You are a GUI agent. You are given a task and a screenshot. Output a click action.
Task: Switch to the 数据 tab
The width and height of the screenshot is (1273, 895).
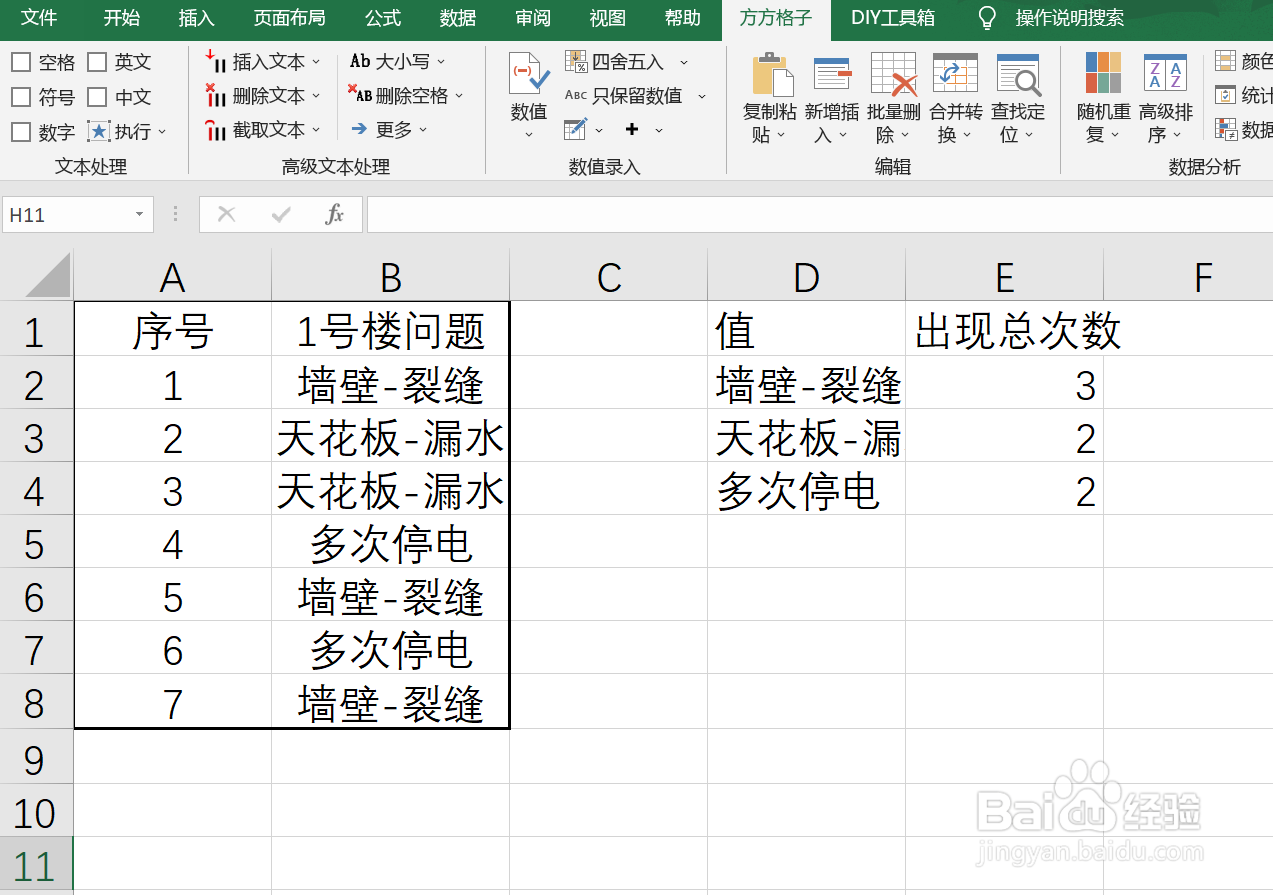[458, 18]
